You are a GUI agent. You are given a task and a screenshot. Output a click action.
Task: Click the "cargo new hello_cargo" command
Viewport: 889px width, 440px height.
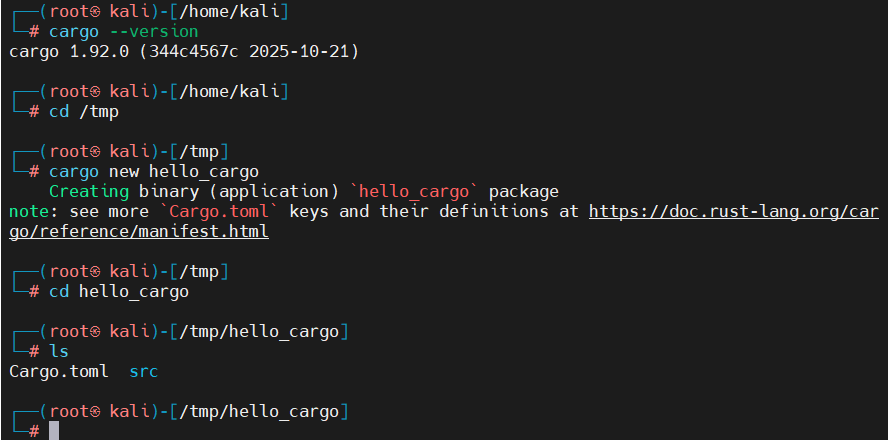click(x=153, y=171)
